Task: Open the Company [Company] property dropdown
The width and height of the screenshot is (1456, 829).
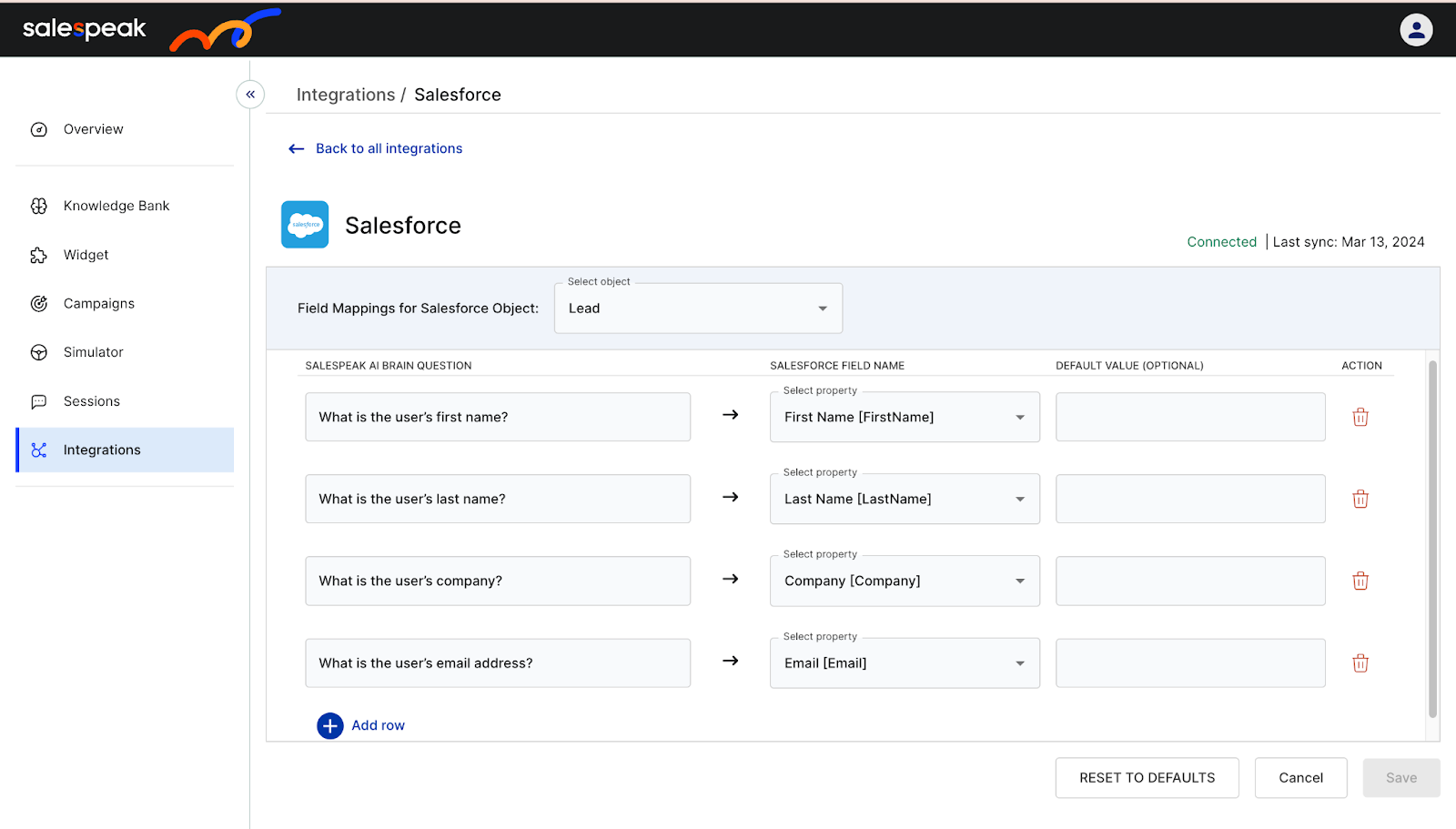Action: 905,581
